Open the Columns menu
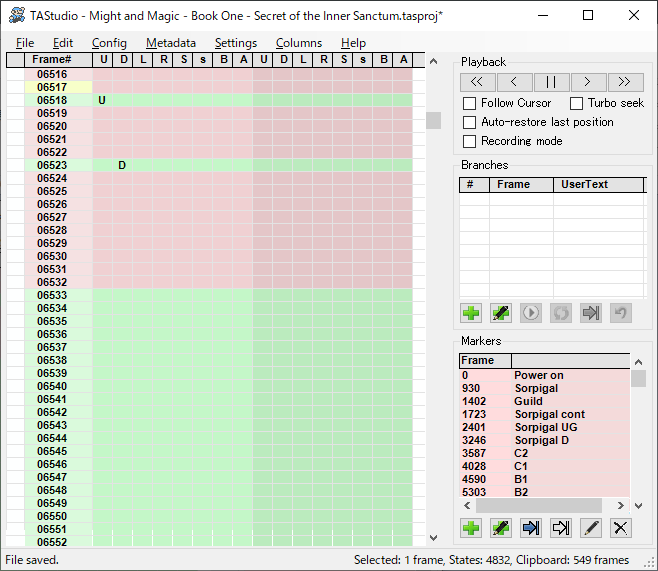The image size is (658, 571). click(298, 43)
